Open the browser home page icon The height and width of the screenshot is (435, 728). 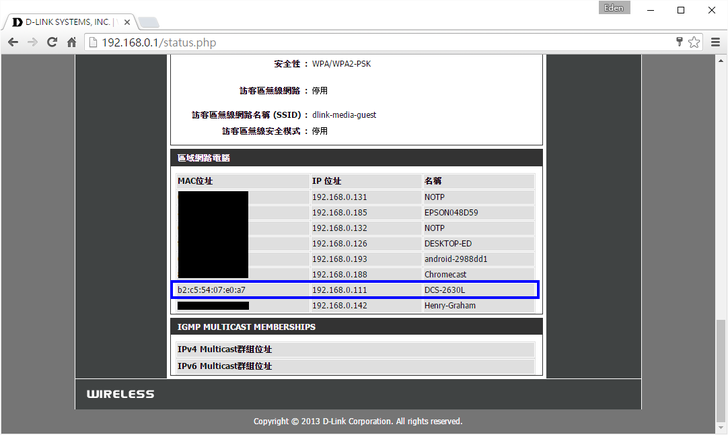pos(72,42)
